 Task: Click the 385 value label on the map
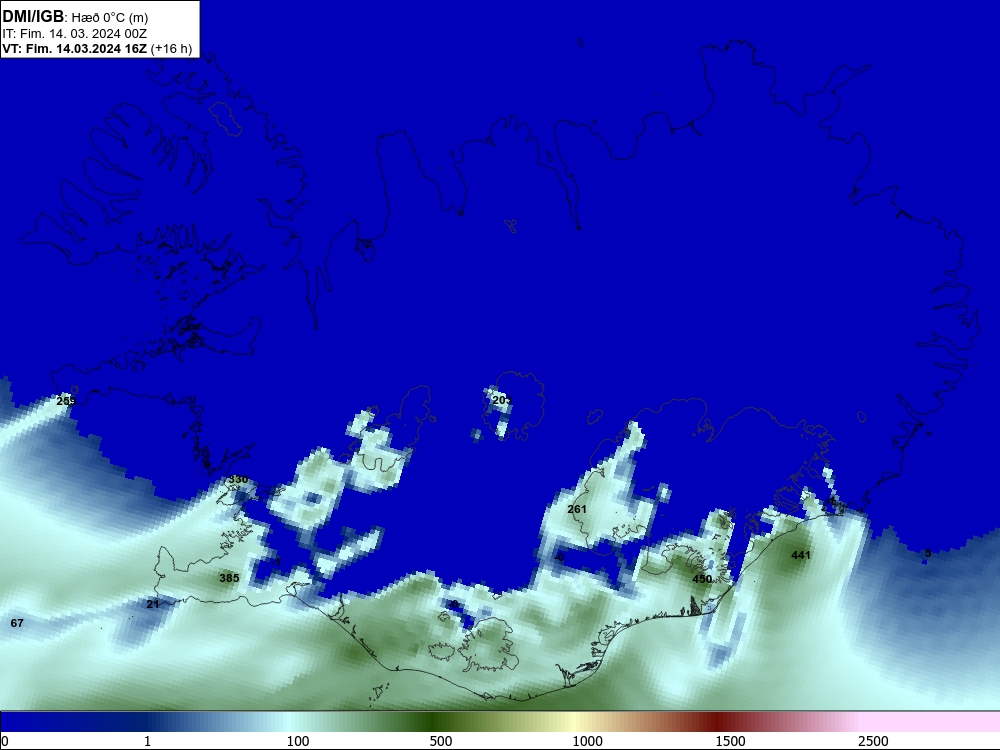click(x=229, y=578)
